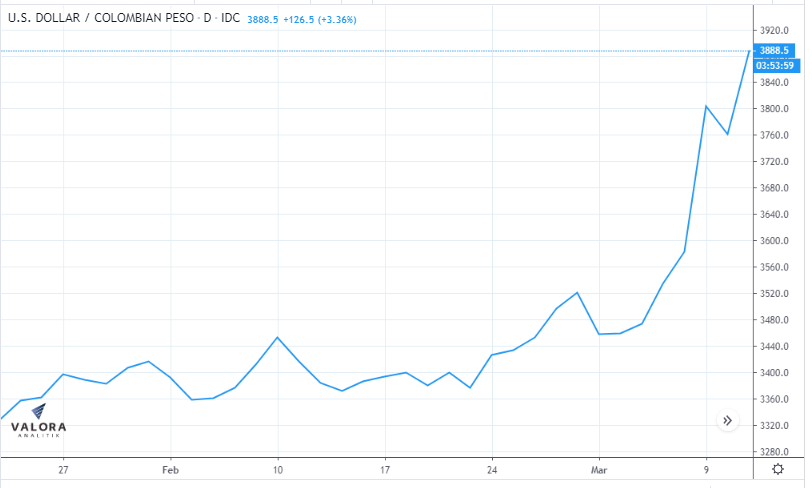Click the 9 date label on time axis
This screenshot has width=812, height=488.
click(x=706, y=468)
